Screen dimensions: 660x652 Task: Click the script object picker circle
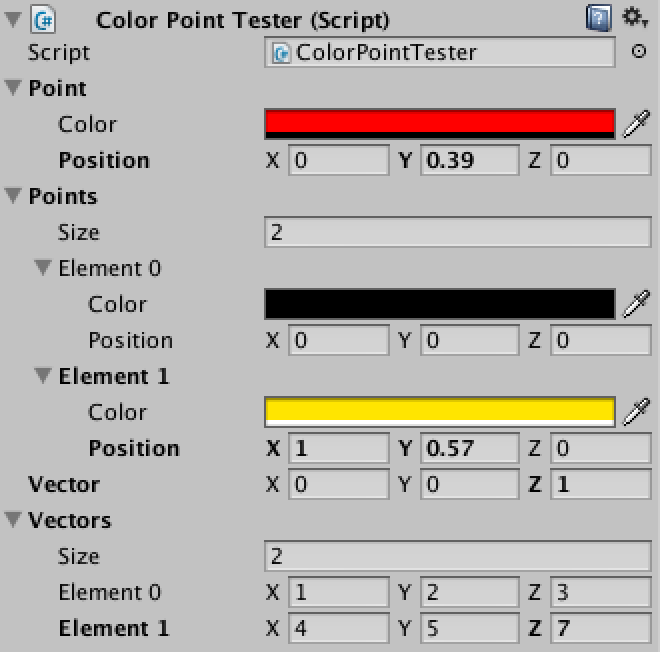pyautogui.click(x=639, y=52)
